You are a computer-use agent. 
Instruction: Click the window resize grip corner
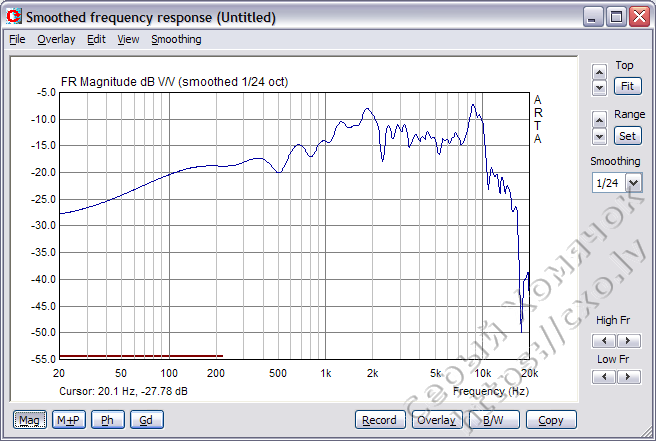(648, 433)
